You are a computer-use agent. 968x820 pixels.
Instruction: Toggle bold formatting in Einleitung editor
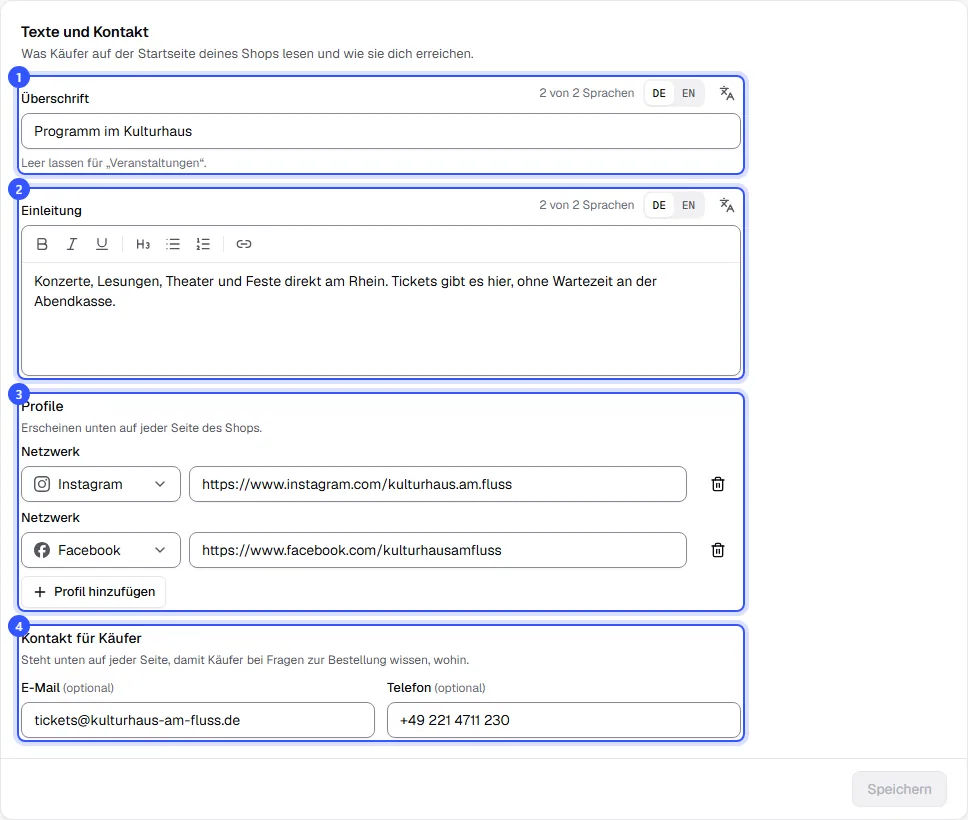click(42, 244)
